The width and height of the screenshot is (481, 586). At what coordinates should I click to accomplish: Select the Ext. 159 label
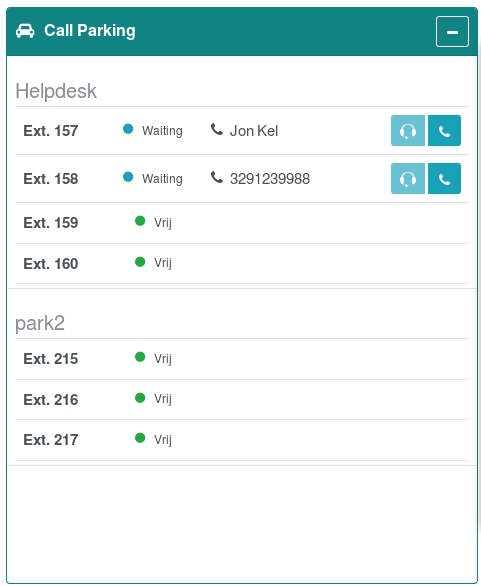tap(51, 223)
